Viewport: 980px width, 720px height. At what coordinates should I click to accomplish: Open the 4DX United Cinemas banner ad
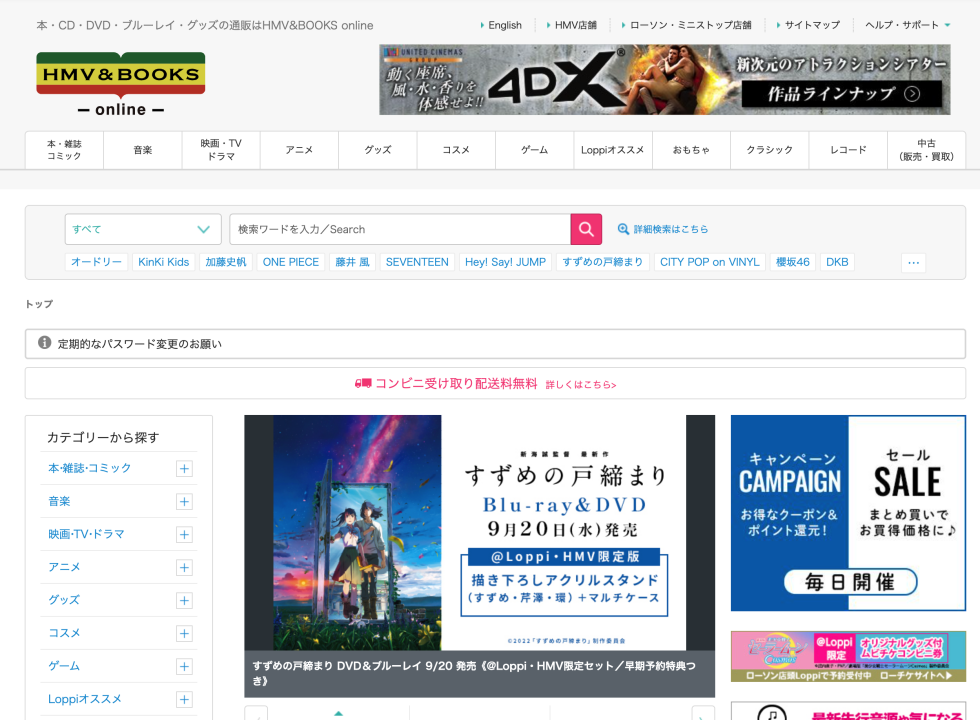click(x=664, y=79)
